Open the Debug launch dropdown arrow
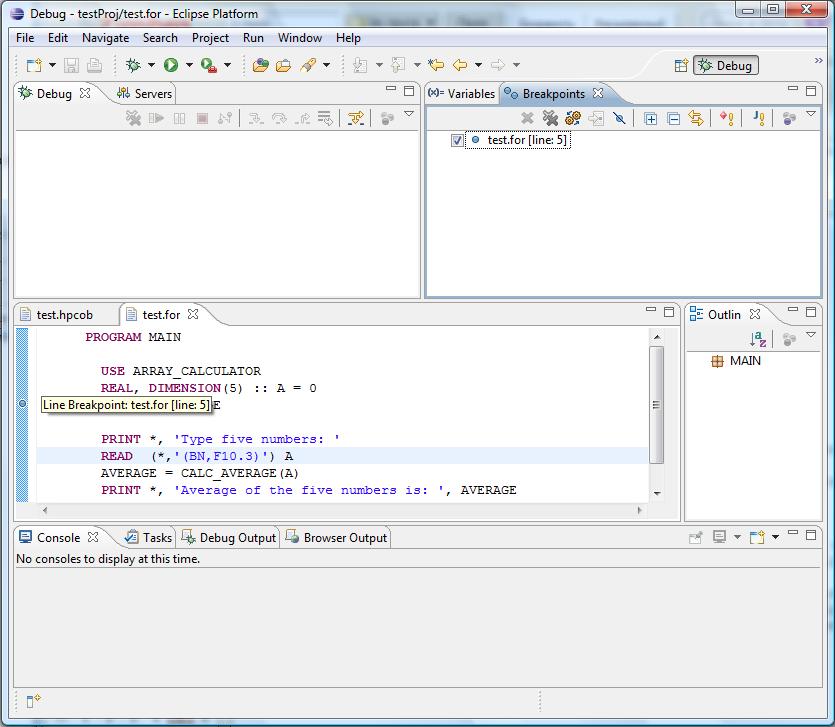This screenshot has width=835, height=727. point(151,65)
